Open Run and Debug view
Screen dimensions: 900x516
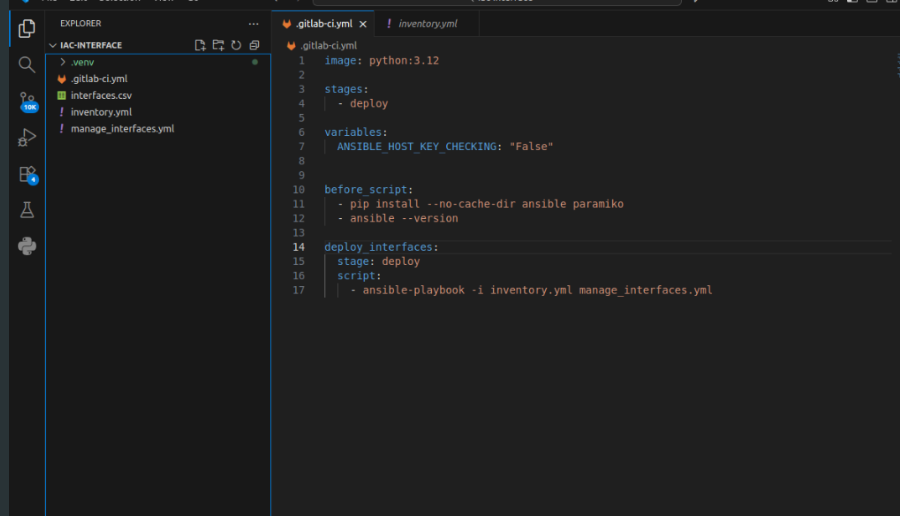click(27, 138)
